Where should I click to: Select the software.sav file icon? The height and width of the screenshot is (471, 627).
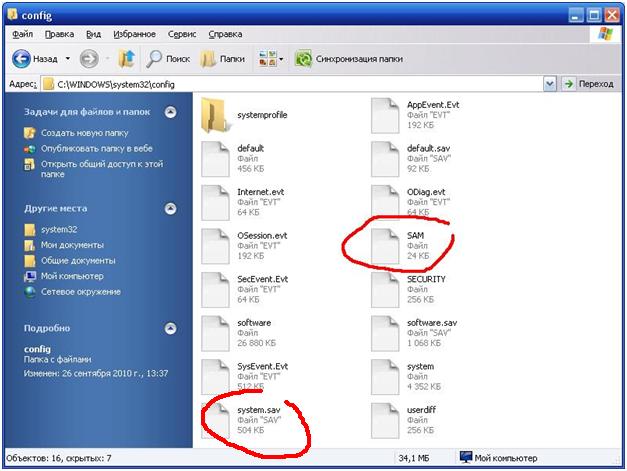tap(385, 333)
